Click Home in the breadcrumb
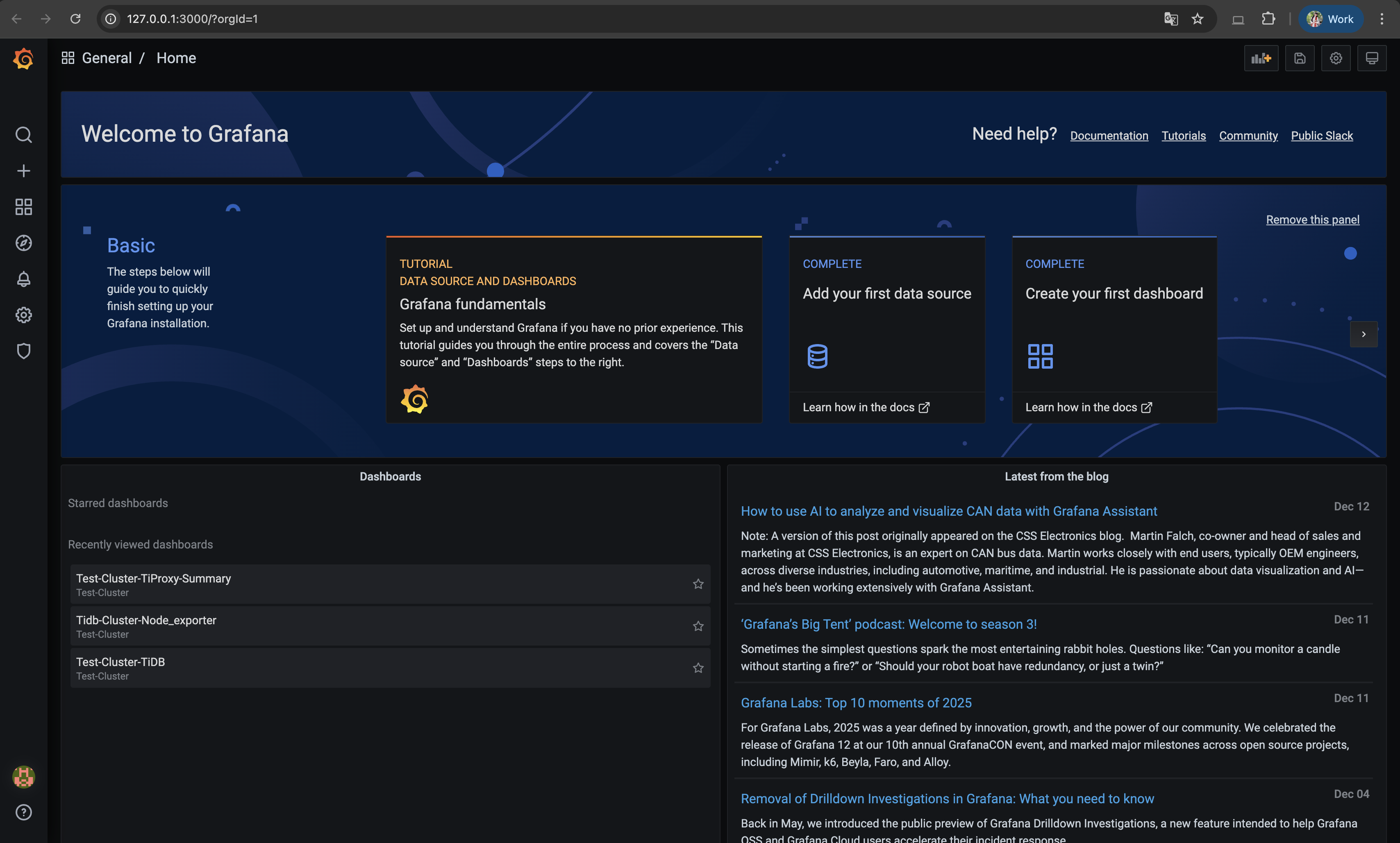Viewport: 1400px width, 843px height. [176, 58]
